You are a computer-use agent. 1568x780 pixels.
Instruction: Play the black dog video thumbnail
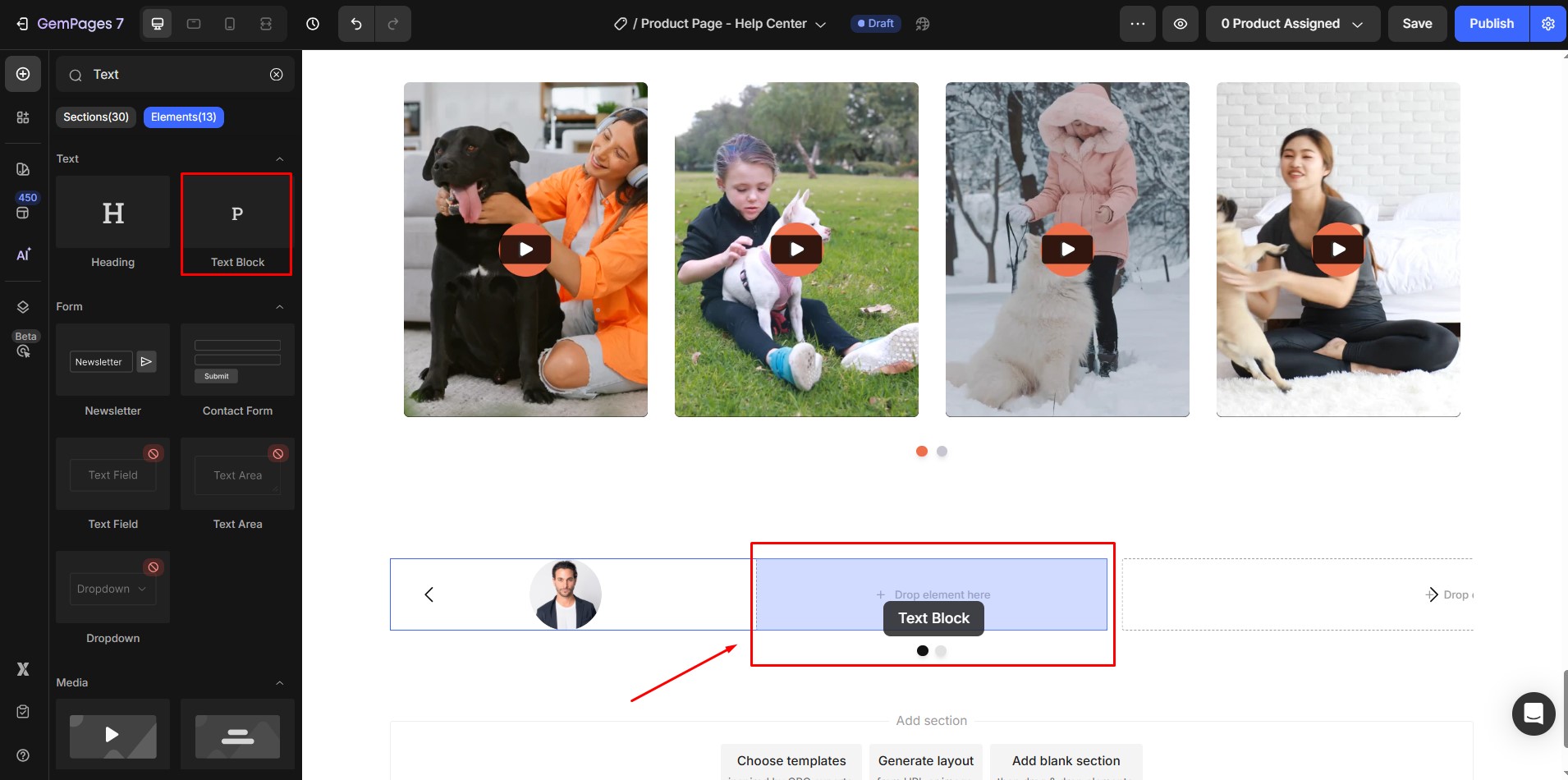click(525, 250)
